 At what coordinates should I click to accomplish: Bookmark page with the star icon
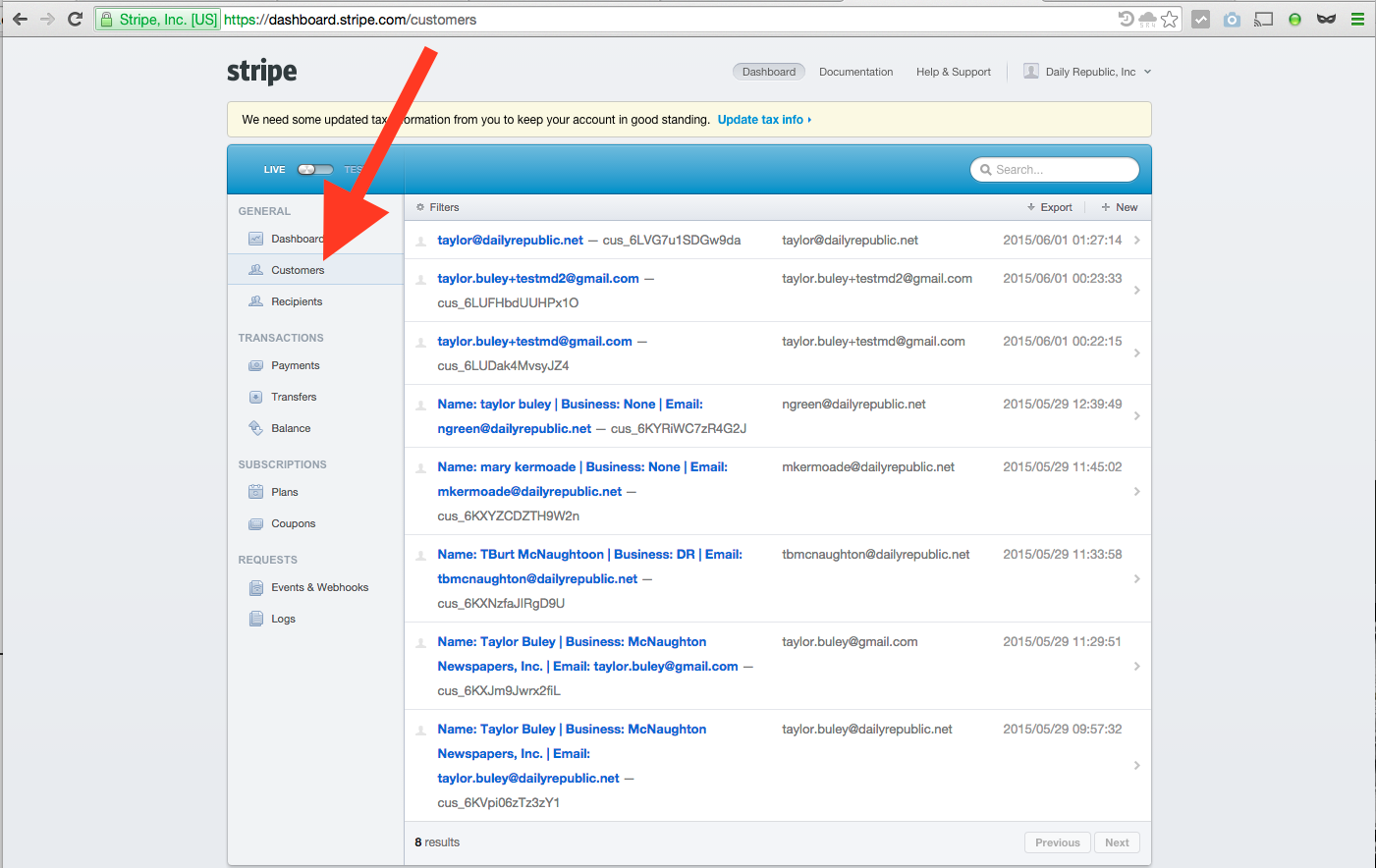point(1169,20)
